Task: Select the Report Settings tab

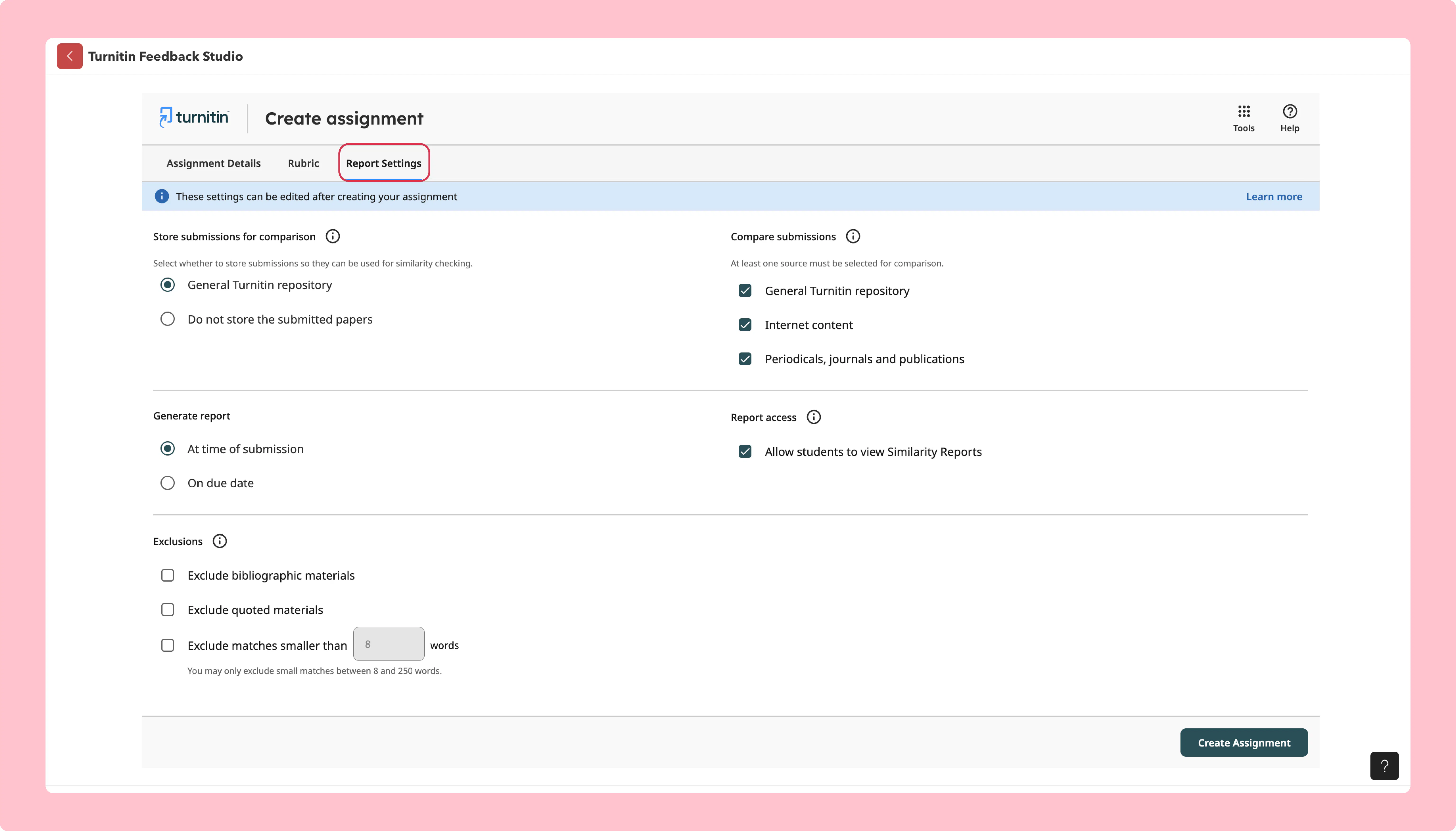Action: pos(384,163)
